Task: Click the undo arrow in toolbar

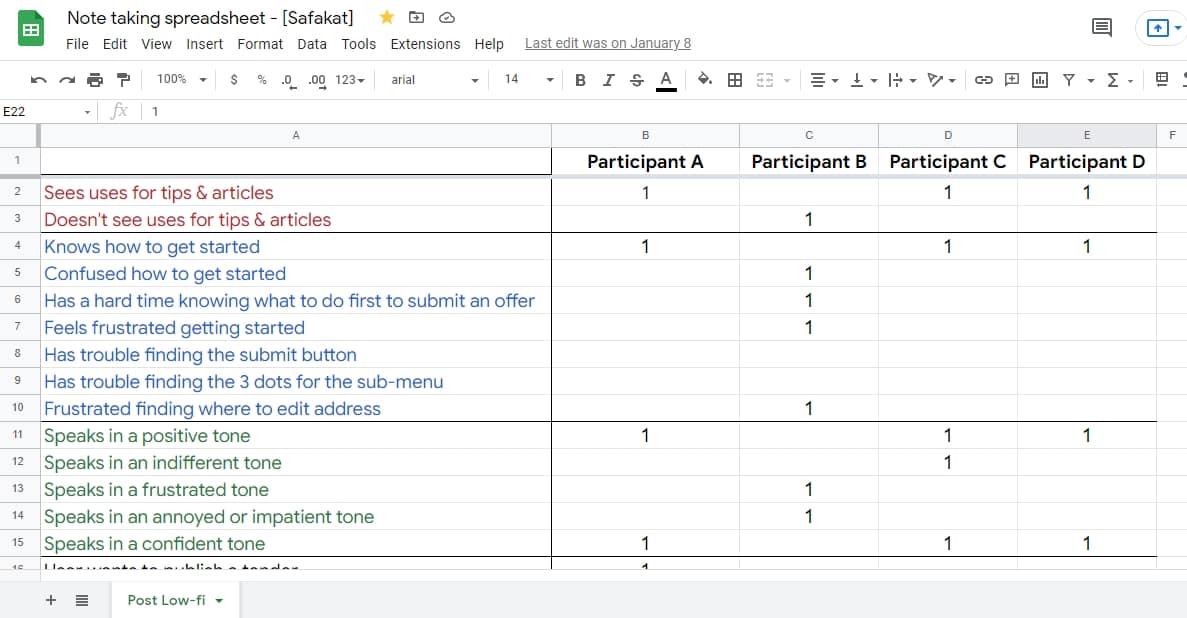Action: [38, 80]
